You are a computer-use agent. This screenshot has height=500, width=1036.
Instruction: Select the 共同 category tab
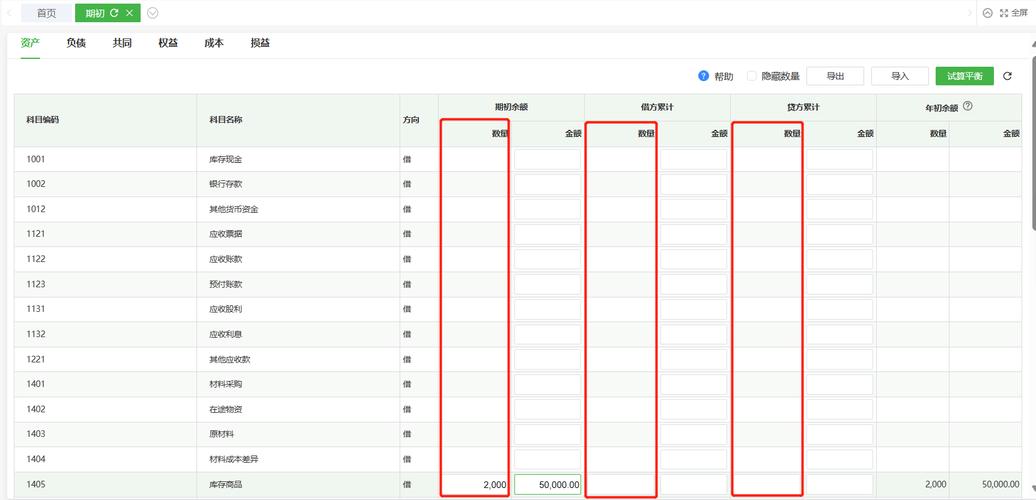coord(122,43)
